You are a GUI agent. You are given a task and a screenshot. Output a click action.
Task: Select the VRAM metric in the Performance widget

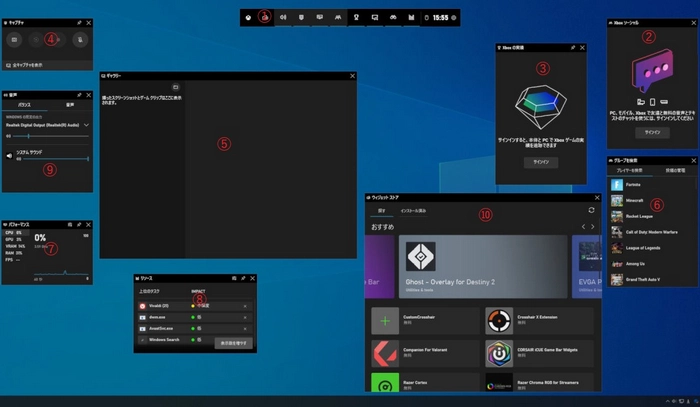[x=15, y=246]
